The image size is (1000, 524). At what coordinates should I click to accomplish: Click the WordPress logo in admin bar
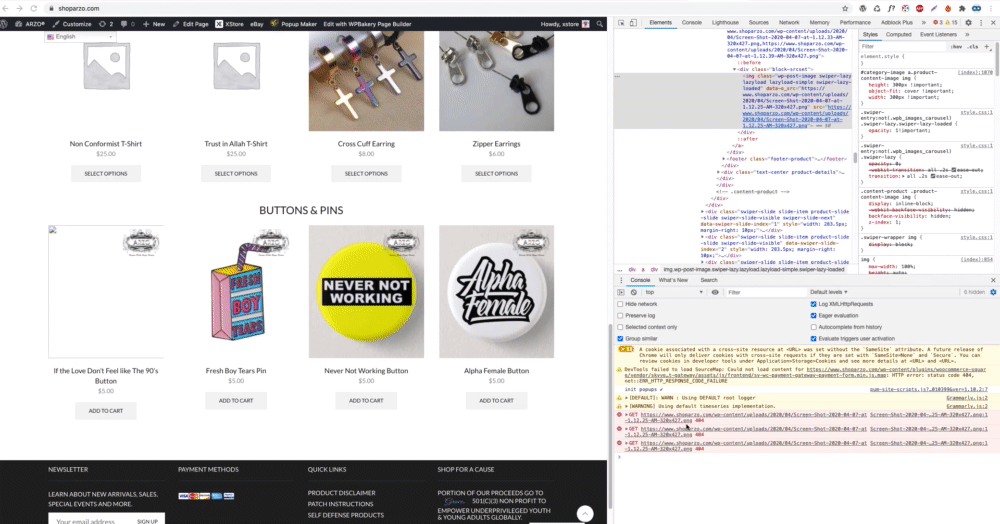point(4,24)
